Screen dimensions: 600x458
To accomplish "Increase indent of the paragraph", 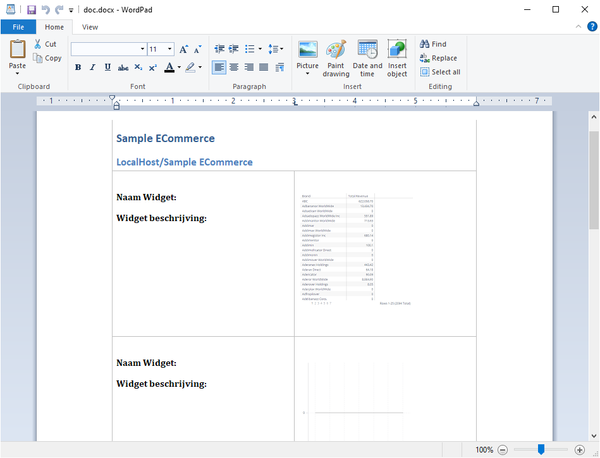I will [x=234, y=48].
